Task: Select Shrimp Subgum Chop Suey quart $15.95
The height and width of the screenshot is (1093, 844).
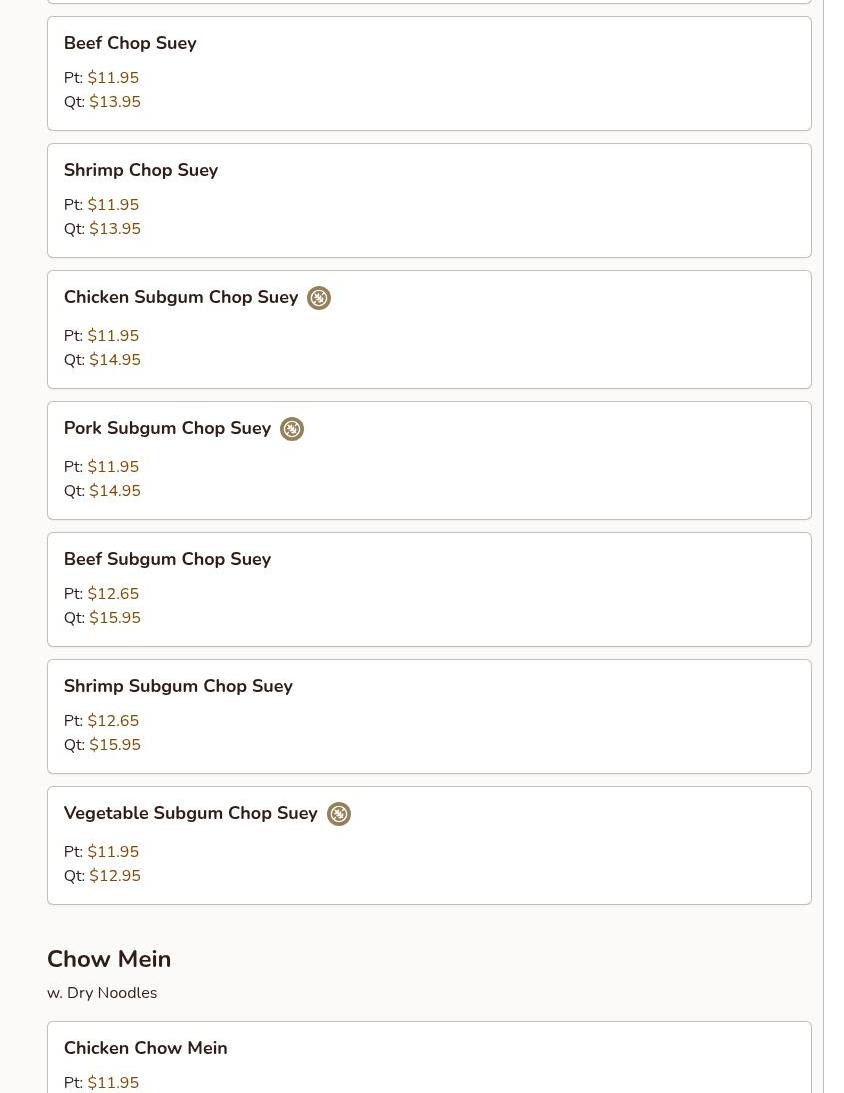Action: click(115, 745)
